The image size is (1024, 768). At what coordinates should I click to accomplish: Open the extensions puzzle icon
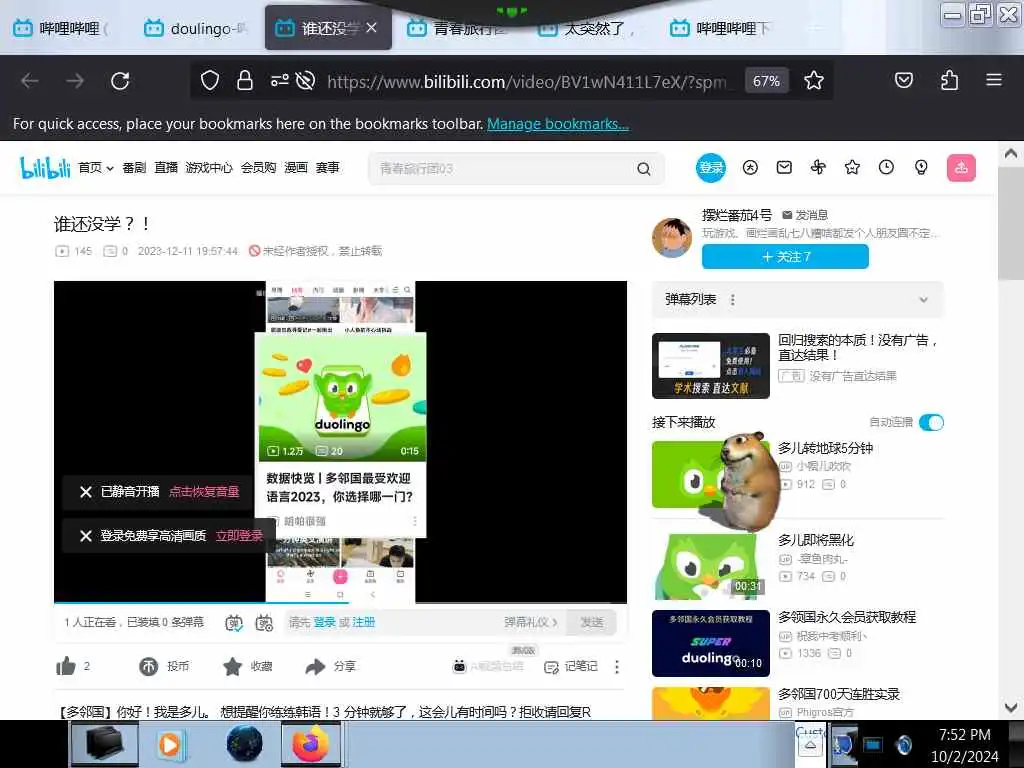[x=950, y=80]
